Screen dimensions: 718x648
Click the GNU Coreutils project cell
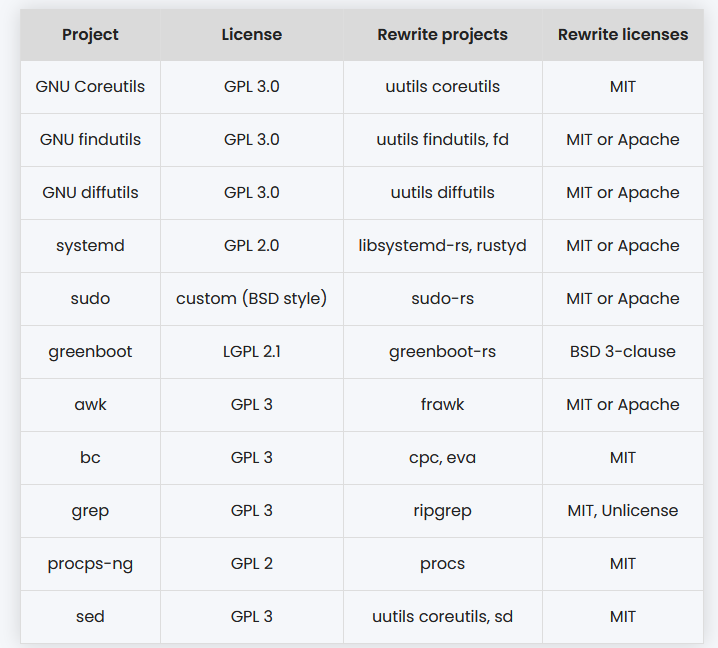tap(90, 87)
